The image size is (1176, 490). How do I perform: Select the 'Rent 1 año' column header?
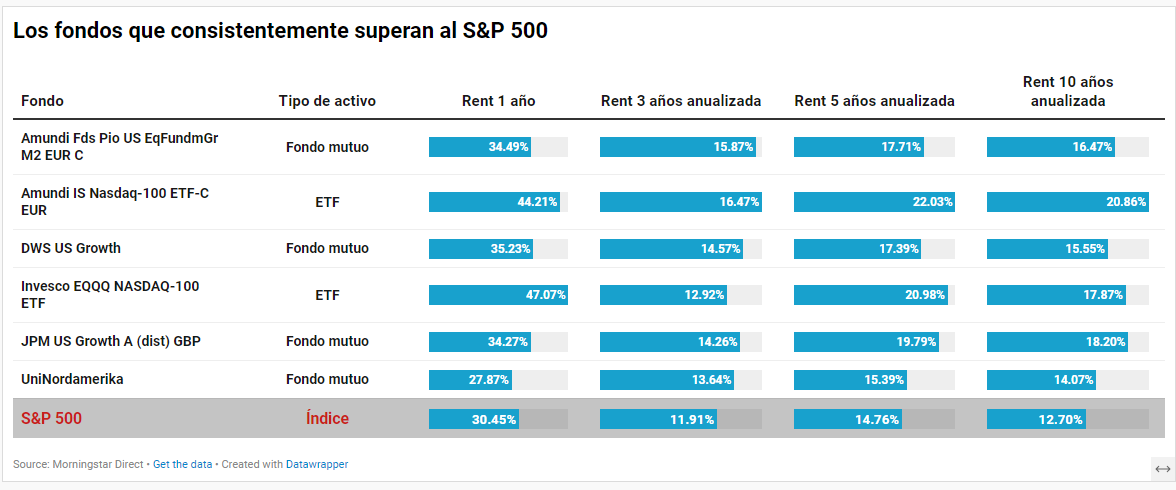tap(498, 101)
